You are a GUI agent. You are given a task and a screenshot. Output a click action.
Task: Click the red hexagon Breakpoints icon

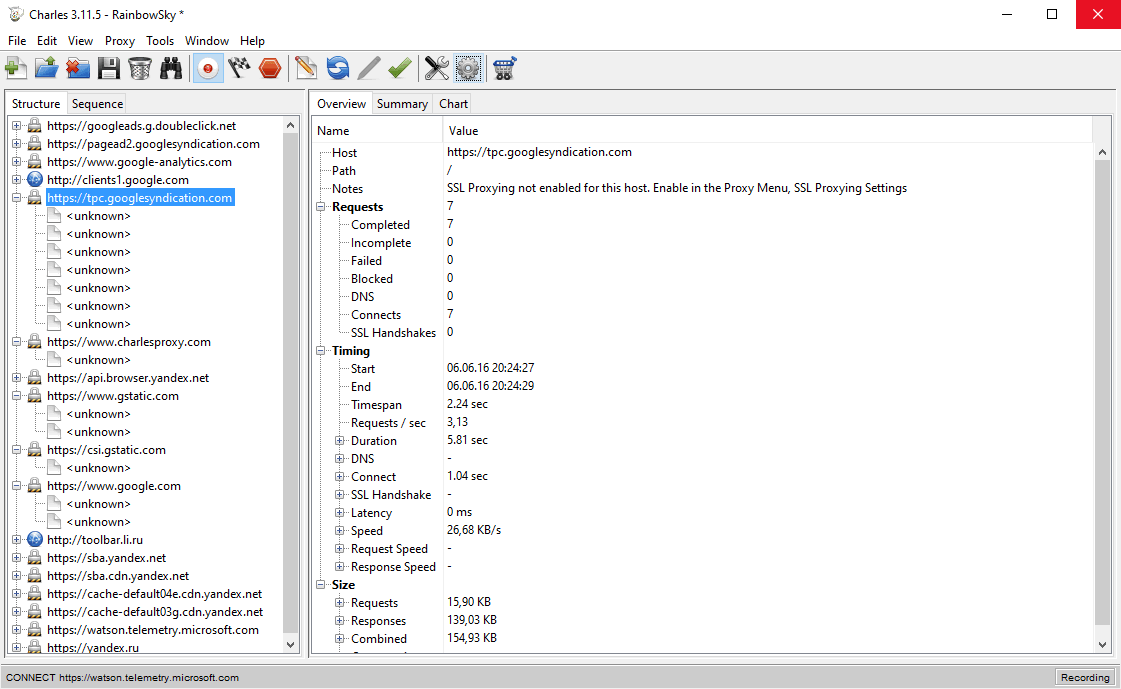tap(270, 69)
